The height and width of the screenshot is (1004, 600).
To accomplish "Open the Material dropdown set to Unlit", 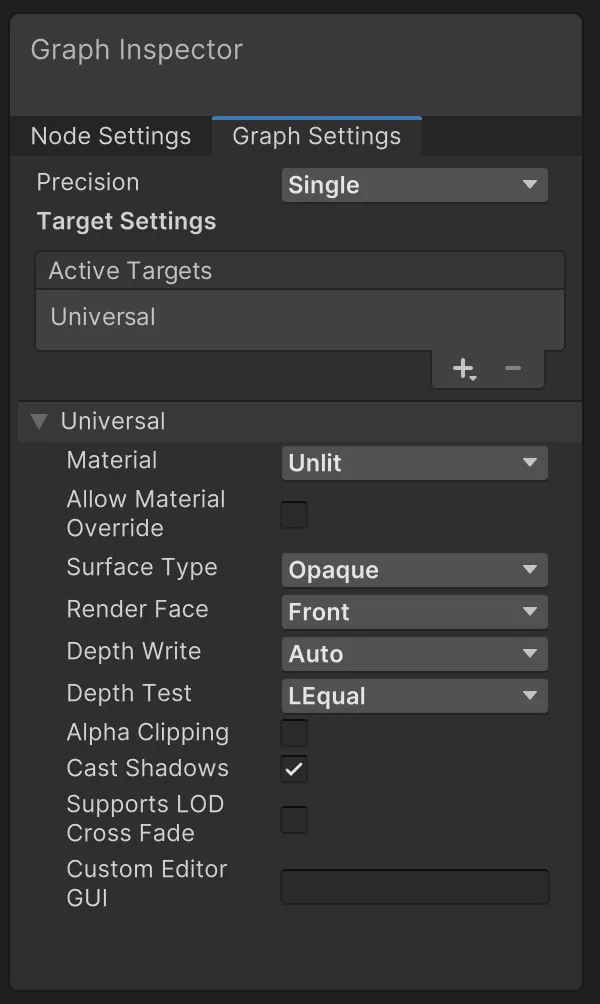I will [x=414, y=463].
